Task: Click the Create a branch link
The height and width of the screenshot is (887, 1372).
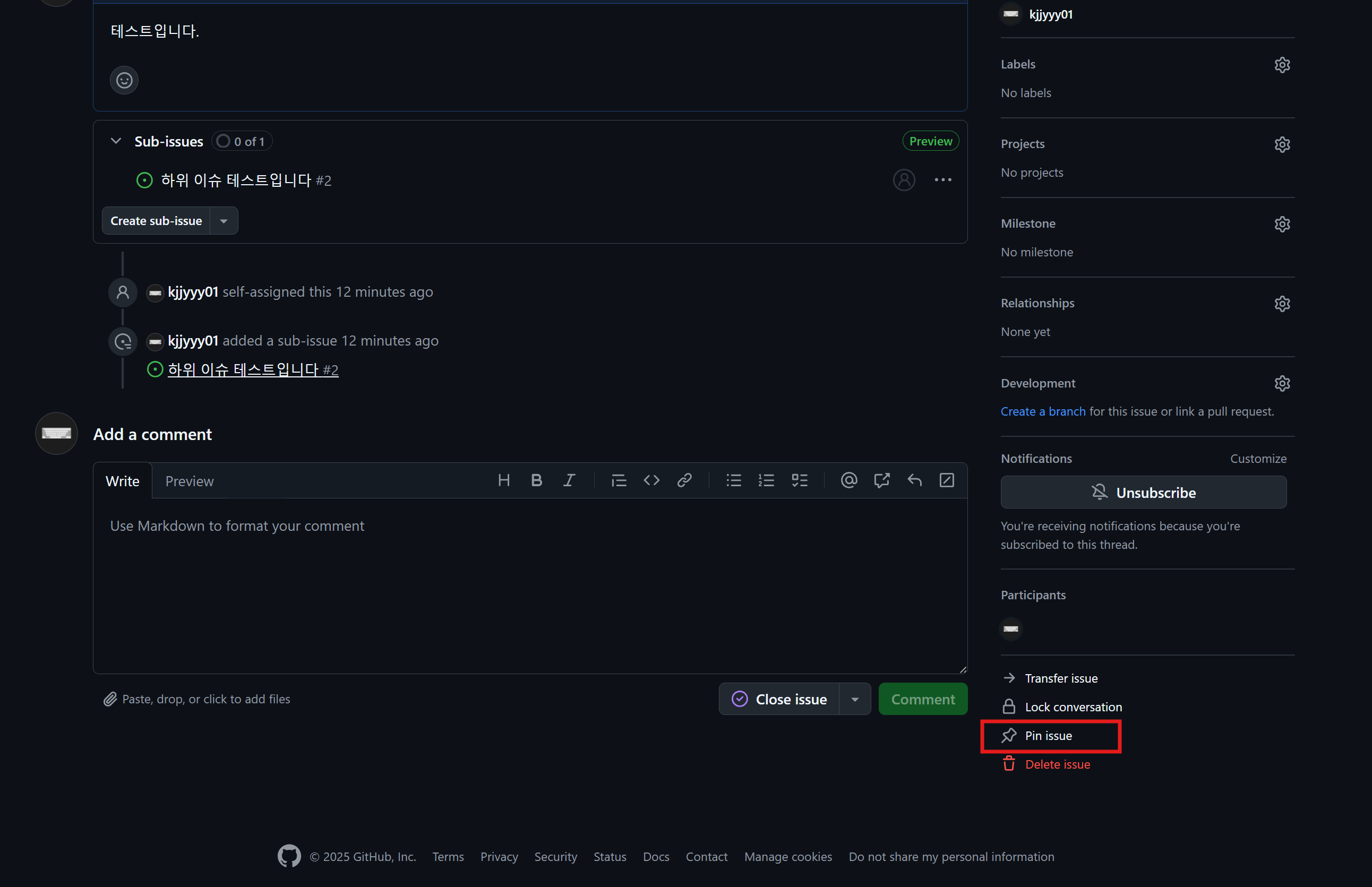Action: click(x=1042, y=411)
